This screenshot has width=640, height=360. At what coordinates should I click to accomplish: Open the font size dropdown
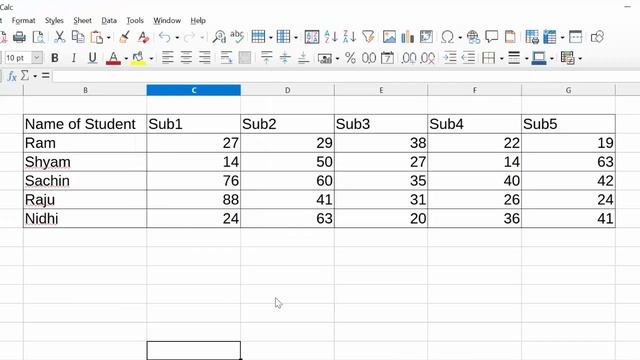tap(37, 58)
